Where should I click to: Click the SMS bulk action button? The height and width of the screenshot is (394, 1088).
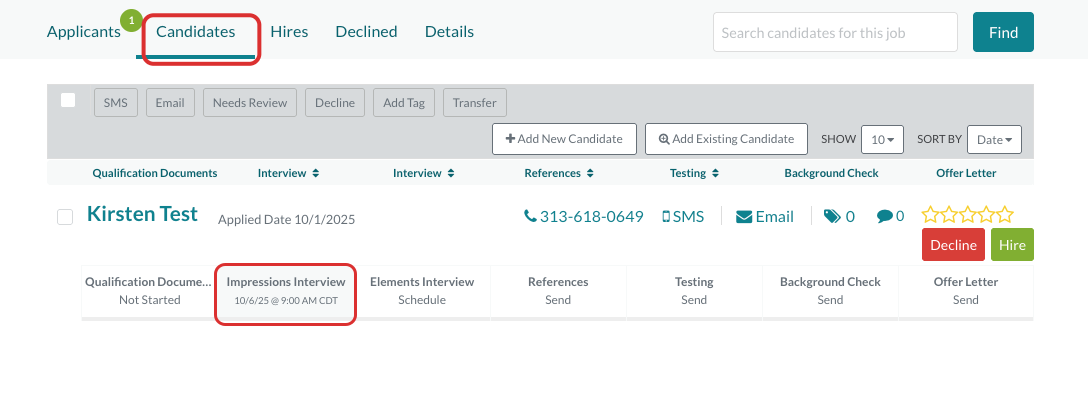point(116,103)
